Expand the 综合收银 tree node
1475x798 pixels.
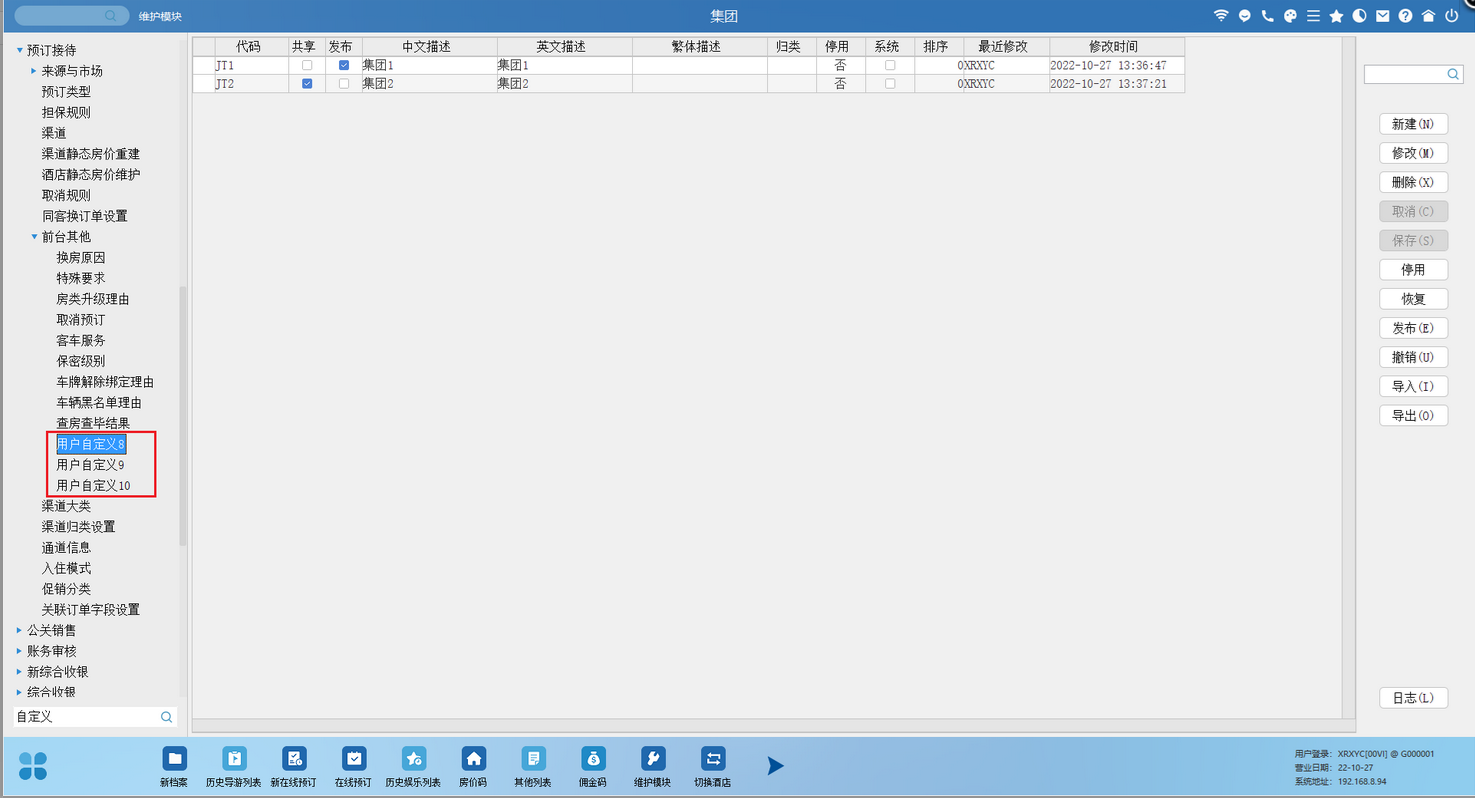click(x=19, y=692)
